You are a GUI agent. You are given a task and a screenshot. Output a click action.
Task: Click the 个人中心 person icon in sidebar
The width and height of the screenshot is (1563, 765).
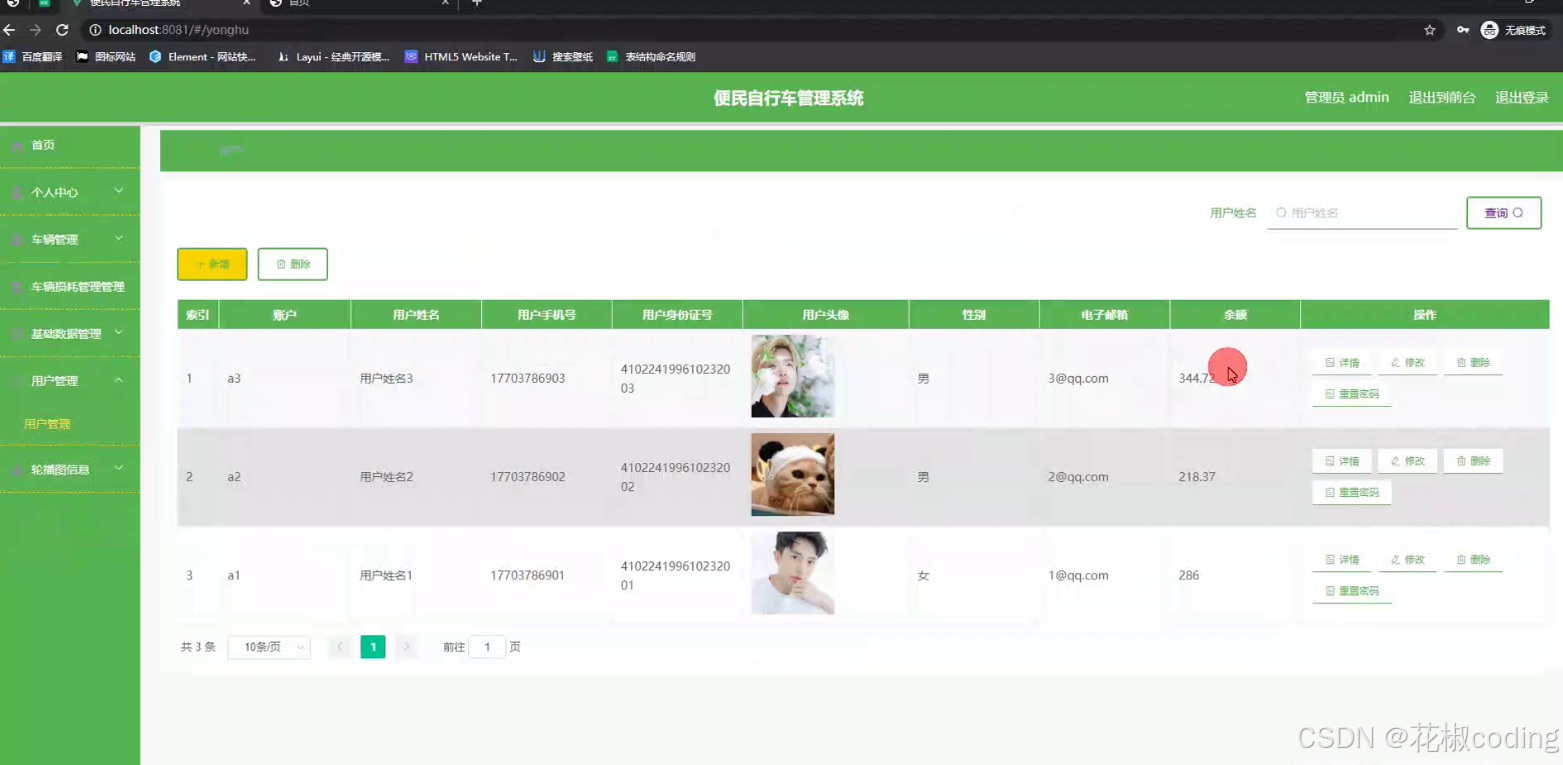pyautogui.click(x=18, y=192)
